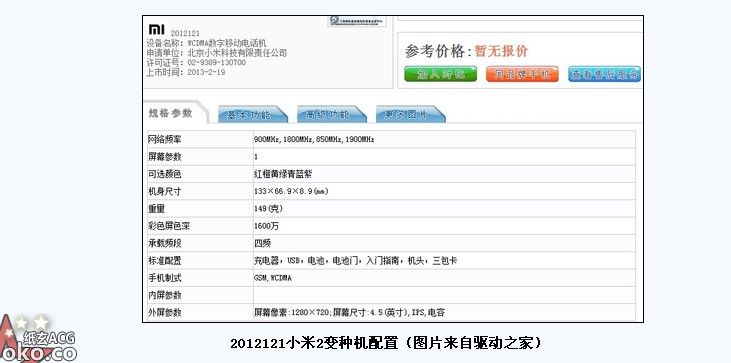Click the 重量 value 149(克)
Screen dimensions: 731x363
[x=268, y=209]
